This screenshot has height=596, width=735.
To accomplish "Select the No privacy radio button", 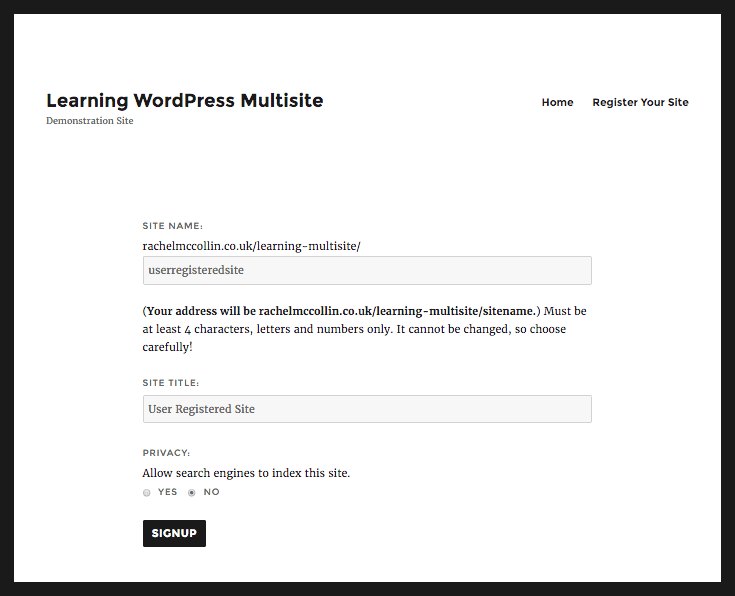I will (x=192, y=492).
